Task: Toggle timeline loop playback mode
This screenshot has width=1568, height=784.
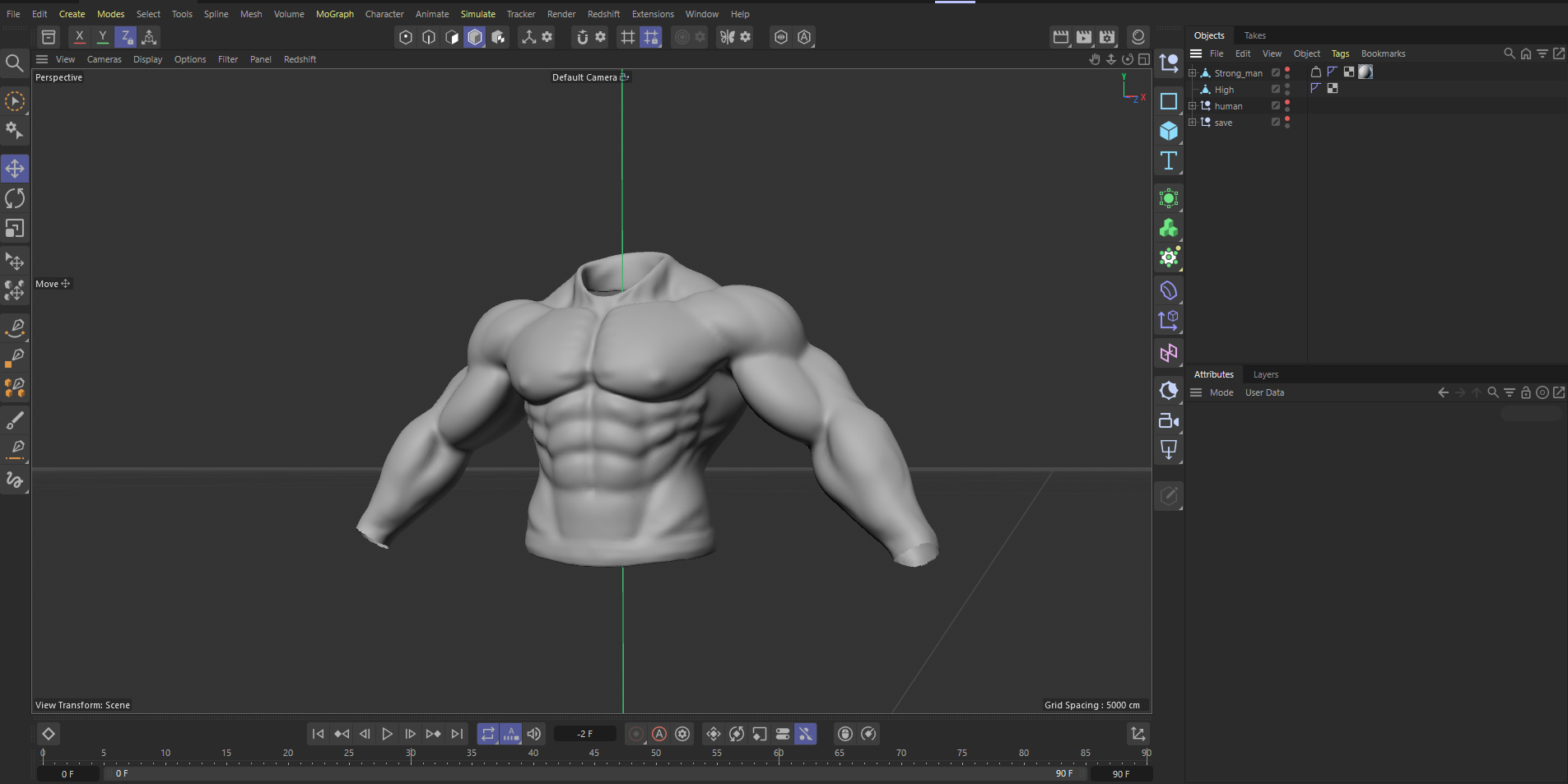Action: point(488,734)
